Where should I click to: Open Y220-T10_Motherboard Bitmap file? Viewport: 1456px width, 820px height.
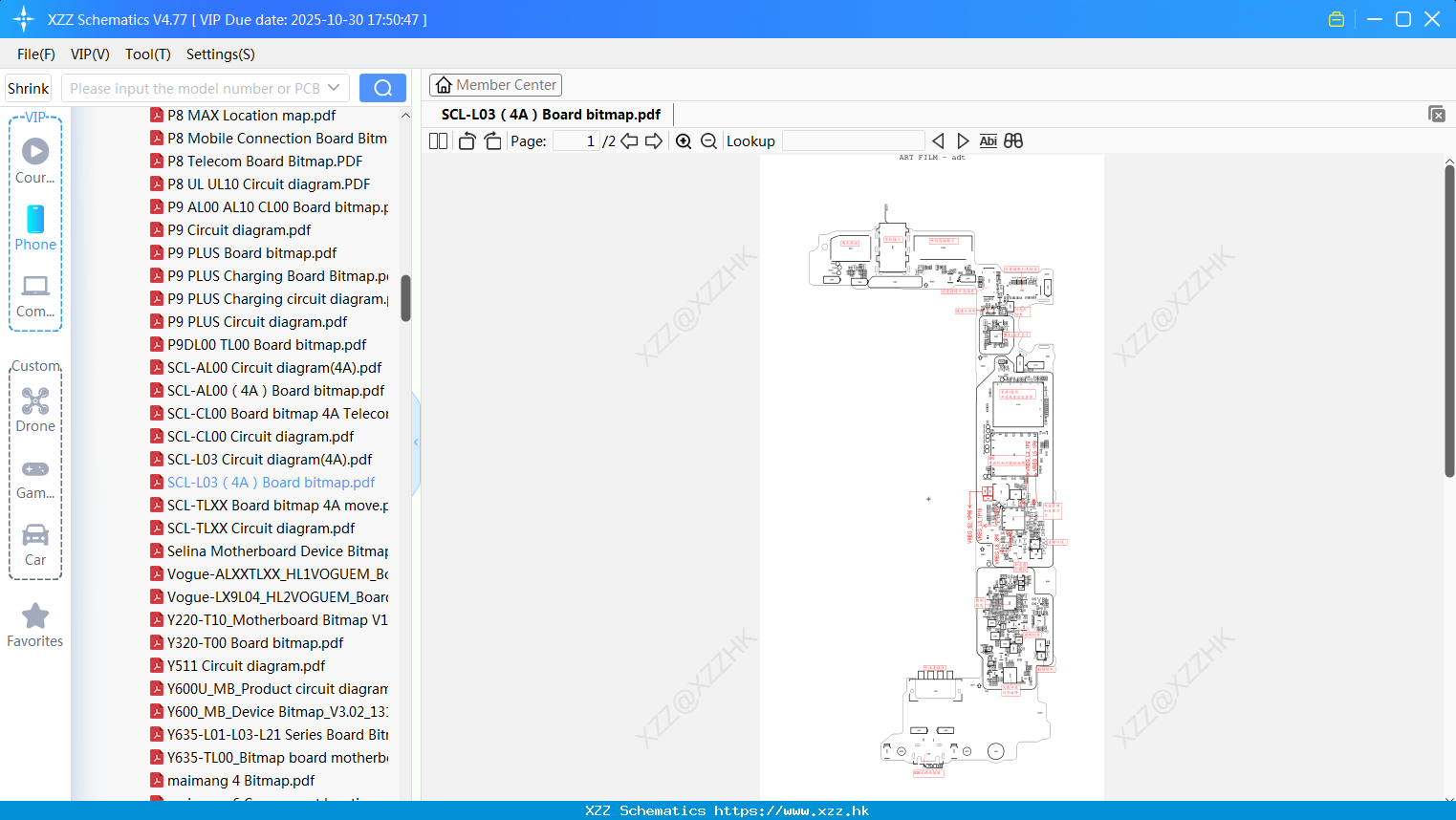point(277,619)
